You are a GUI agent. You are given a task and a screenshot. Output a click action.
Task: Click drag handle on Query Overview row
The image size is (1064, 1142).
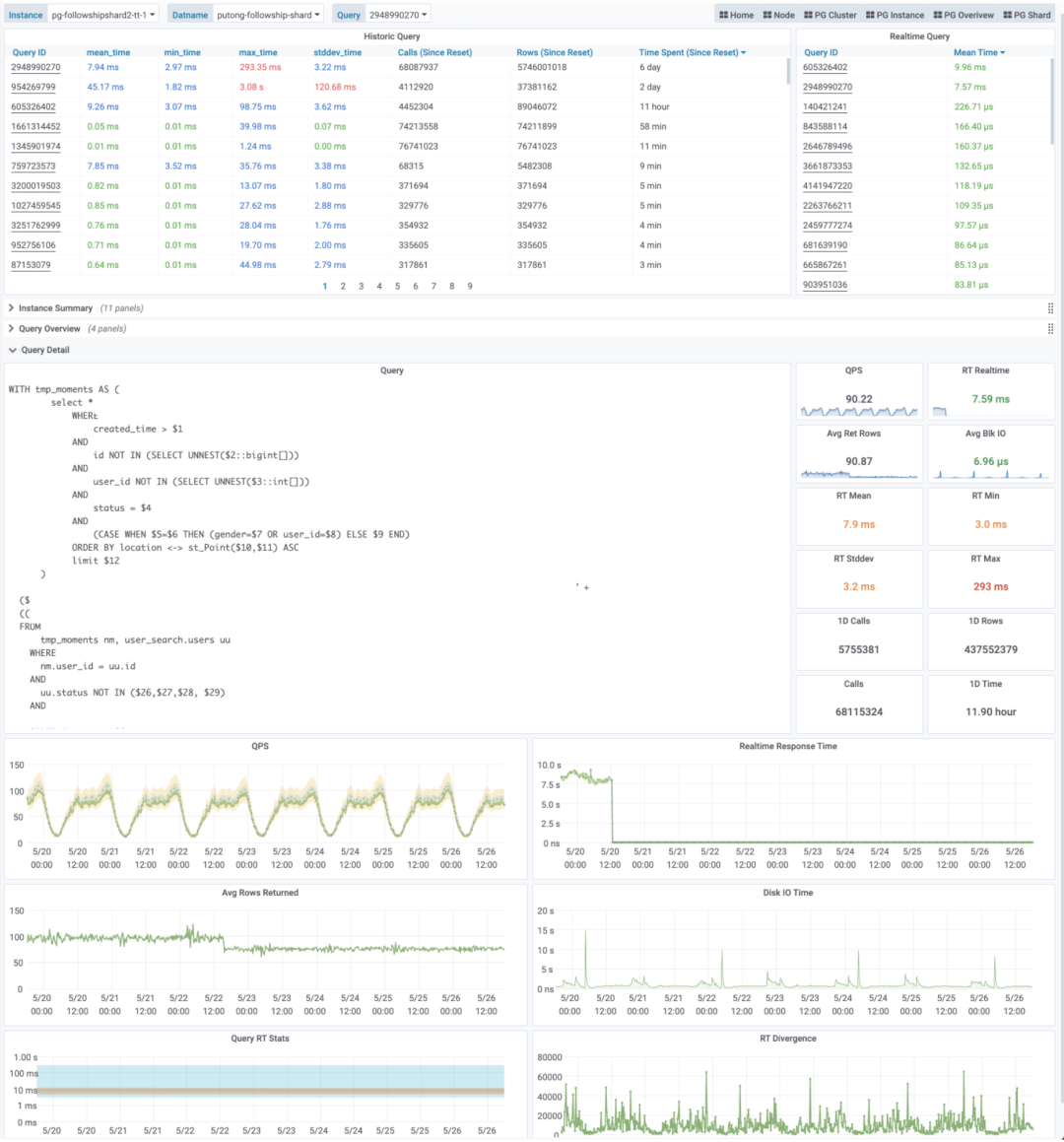[1050, 329]
